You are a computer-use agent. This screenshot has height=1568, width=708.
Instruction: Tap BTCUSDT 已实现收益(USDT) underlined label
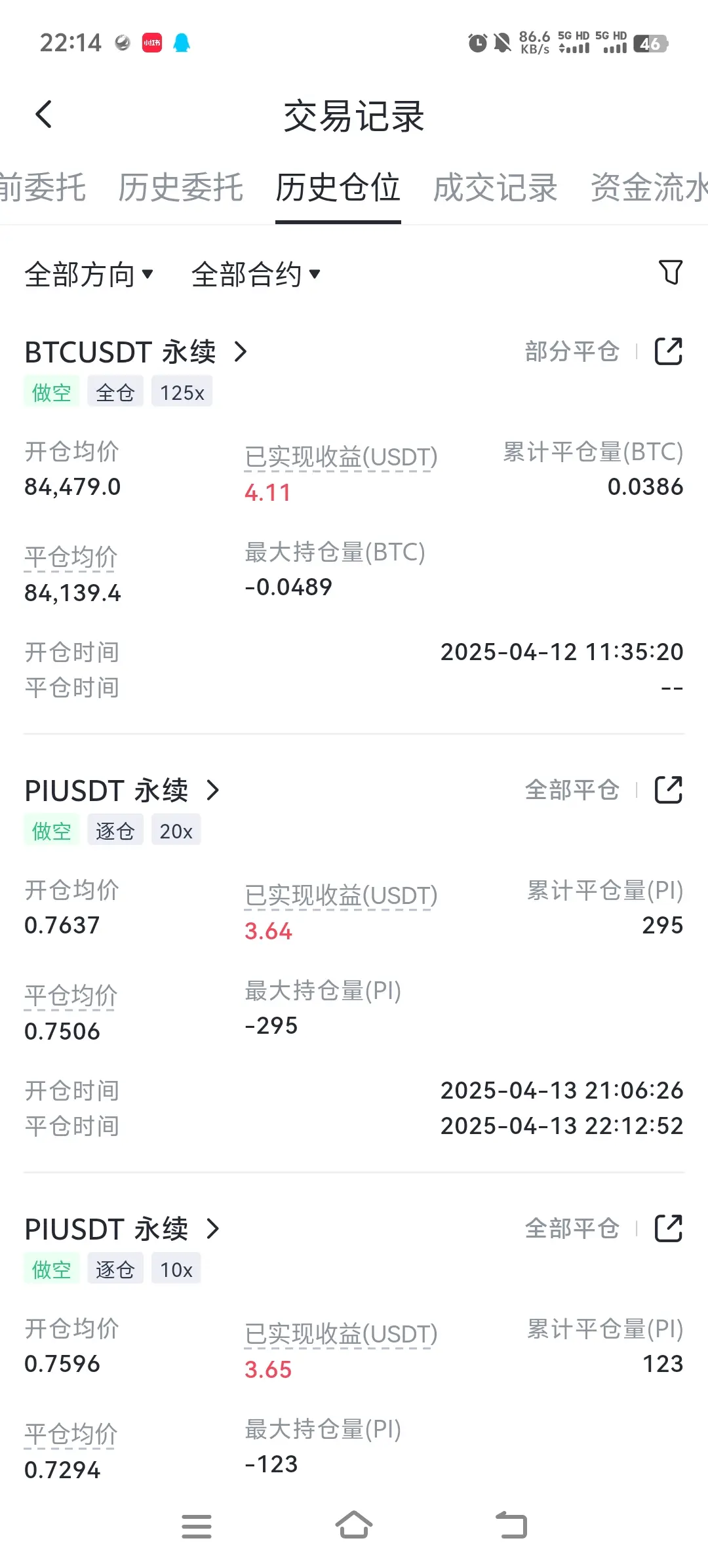(x=341, y=457)
